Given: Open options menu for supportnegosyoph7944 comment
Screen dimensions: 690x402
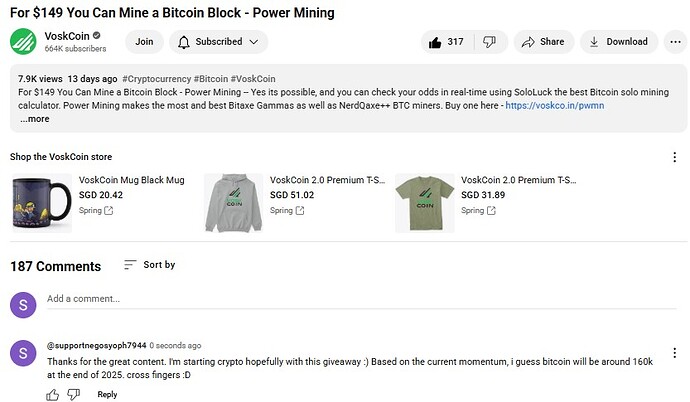Looking at the screenshot, I should point(675,353).
